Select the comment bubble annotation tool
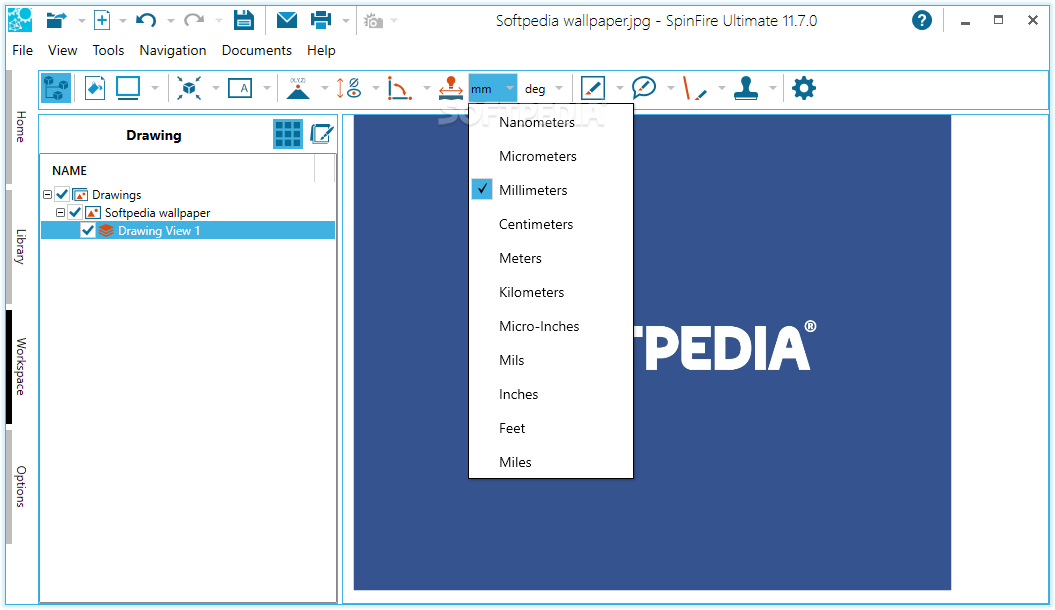Image resolution: width=1055 pixels, height=610 pixels. (x=644, y=88)
